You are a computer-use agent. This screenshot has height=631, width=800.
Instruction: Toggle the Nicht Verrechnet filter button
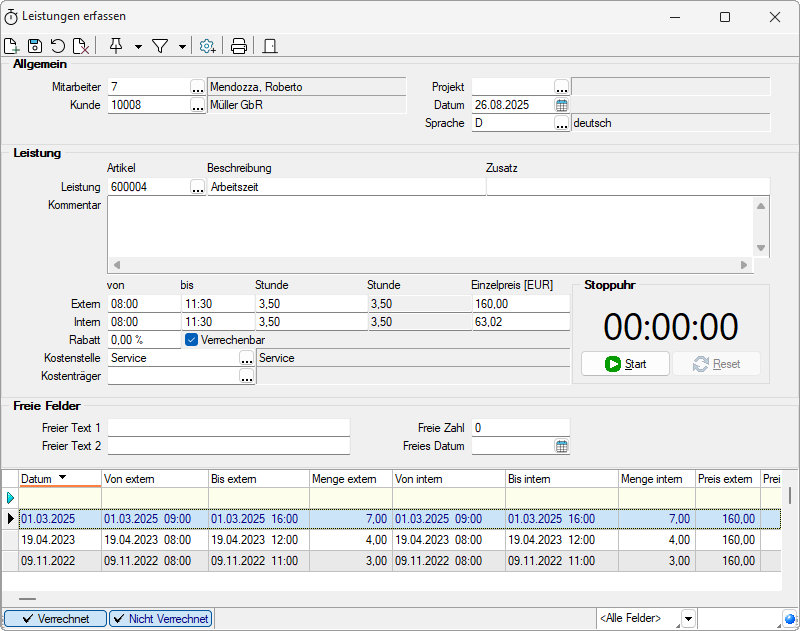point(160,619)
